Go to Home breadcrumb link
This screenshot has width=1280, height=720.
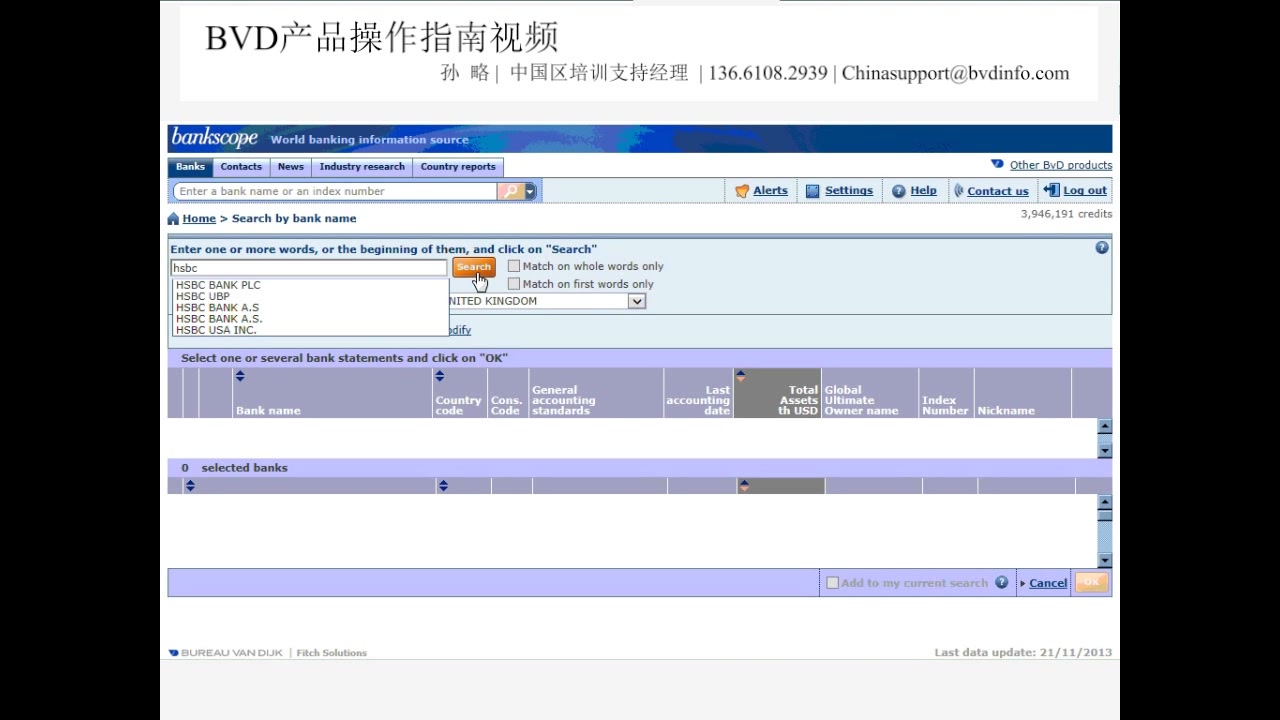(x=199, y=218)
